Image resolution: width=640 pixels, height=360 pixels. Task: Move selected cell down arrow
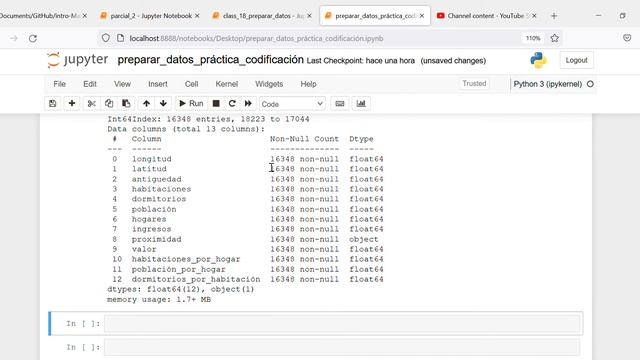coord(163,104)
